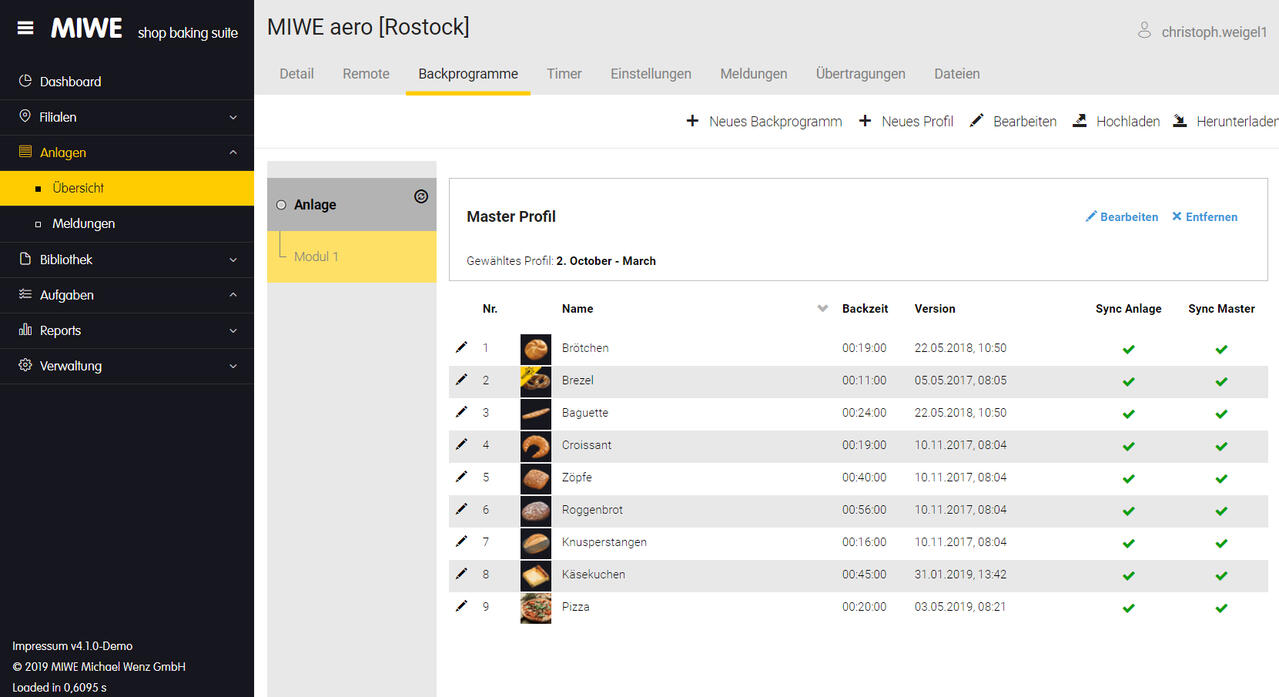Click the Backzeit column header
The height and width of the screenshot is (697, 1279).
[865, 309]
